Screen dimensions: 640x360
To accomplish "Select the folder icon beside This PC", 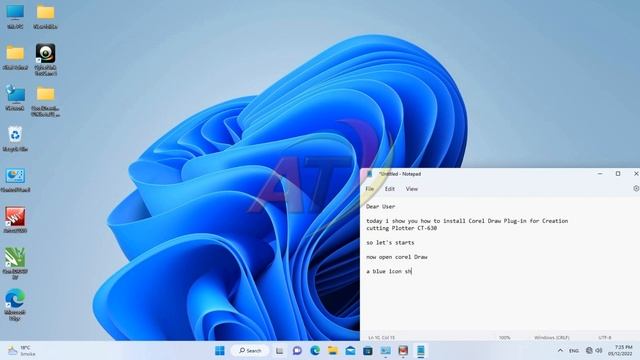I will (x=45, y=16).
